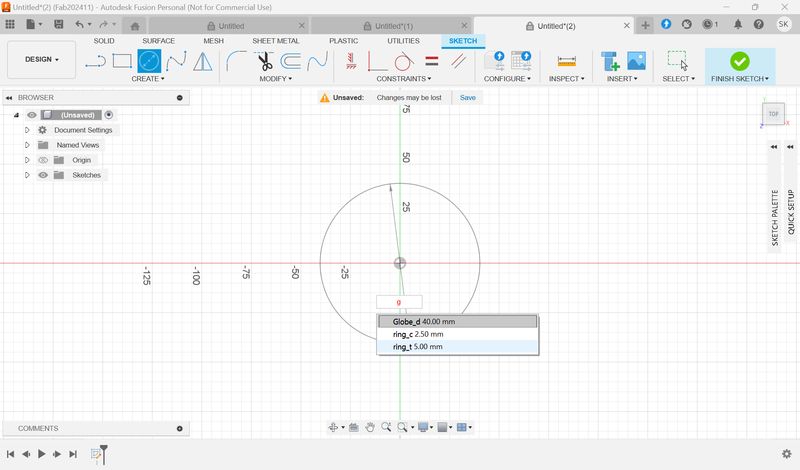Open the Help question mark
Screen dimensions: 800x470
coord(759,24)
